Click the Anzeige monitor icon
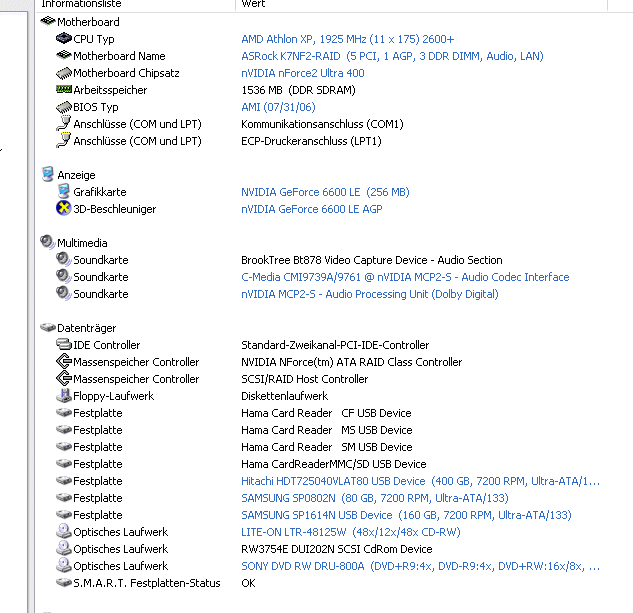The height and width of the screenshot is (613, 633). click(x=48, y=174)
